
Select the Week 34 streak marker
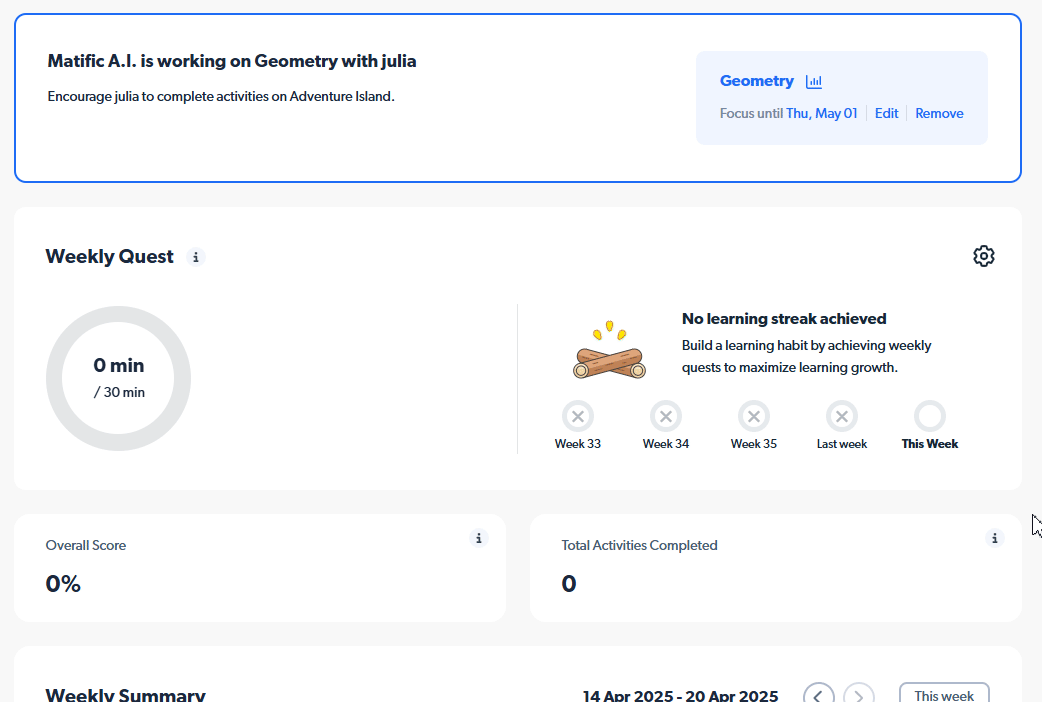click(666, 417)
